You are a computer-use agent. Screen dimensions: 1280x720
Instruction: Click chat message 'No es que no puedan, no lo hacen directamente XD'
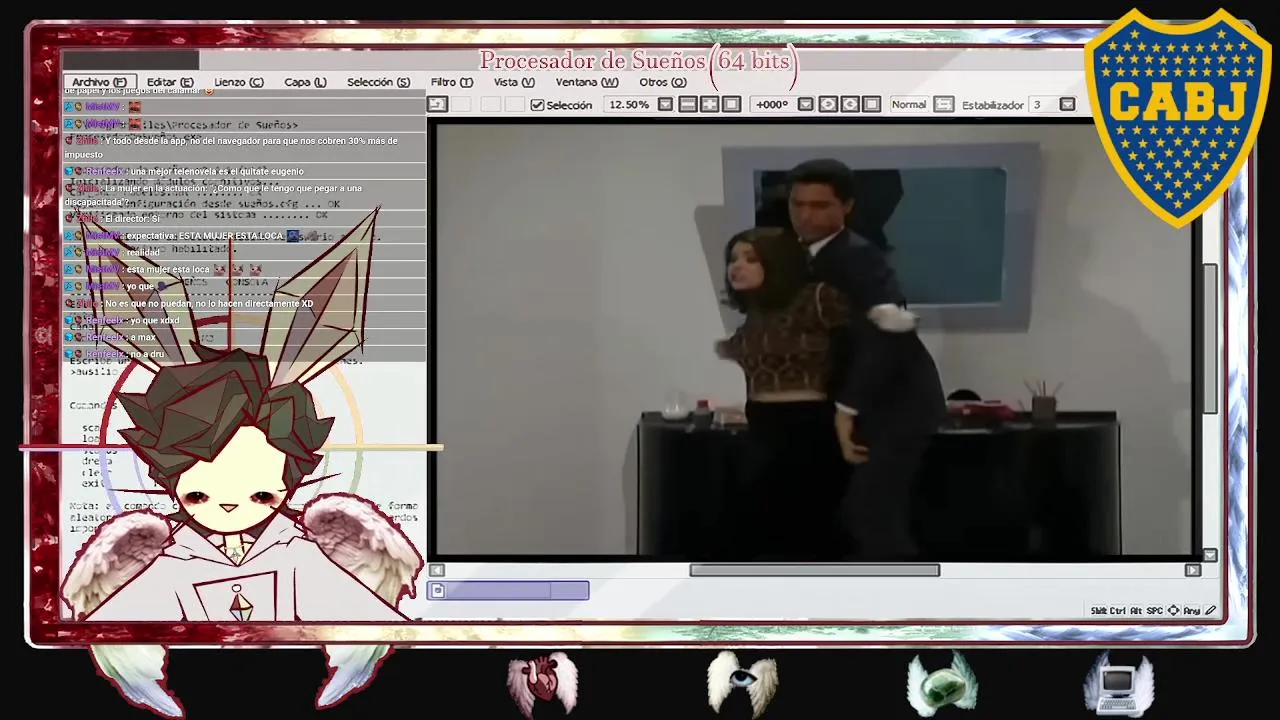point(209,303)
